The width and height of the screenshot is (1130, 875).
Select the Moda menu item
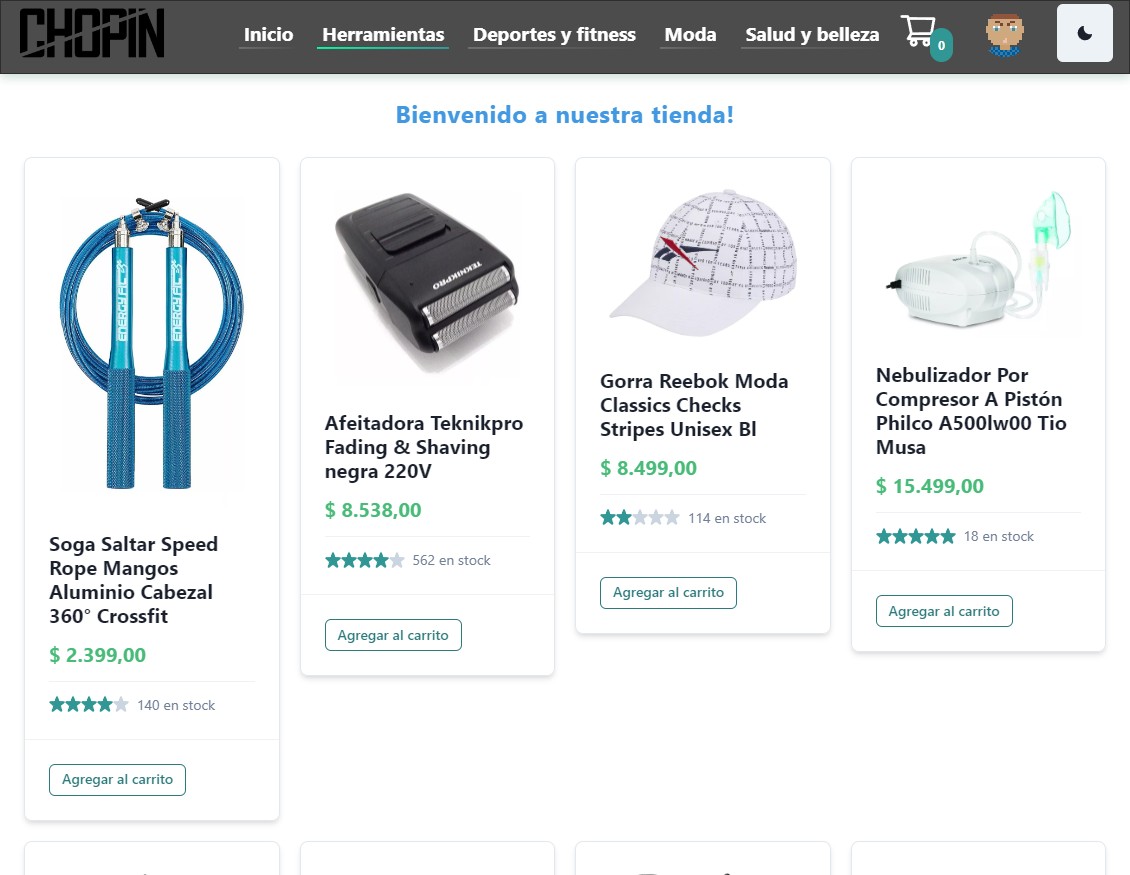(x=690, y=35)
